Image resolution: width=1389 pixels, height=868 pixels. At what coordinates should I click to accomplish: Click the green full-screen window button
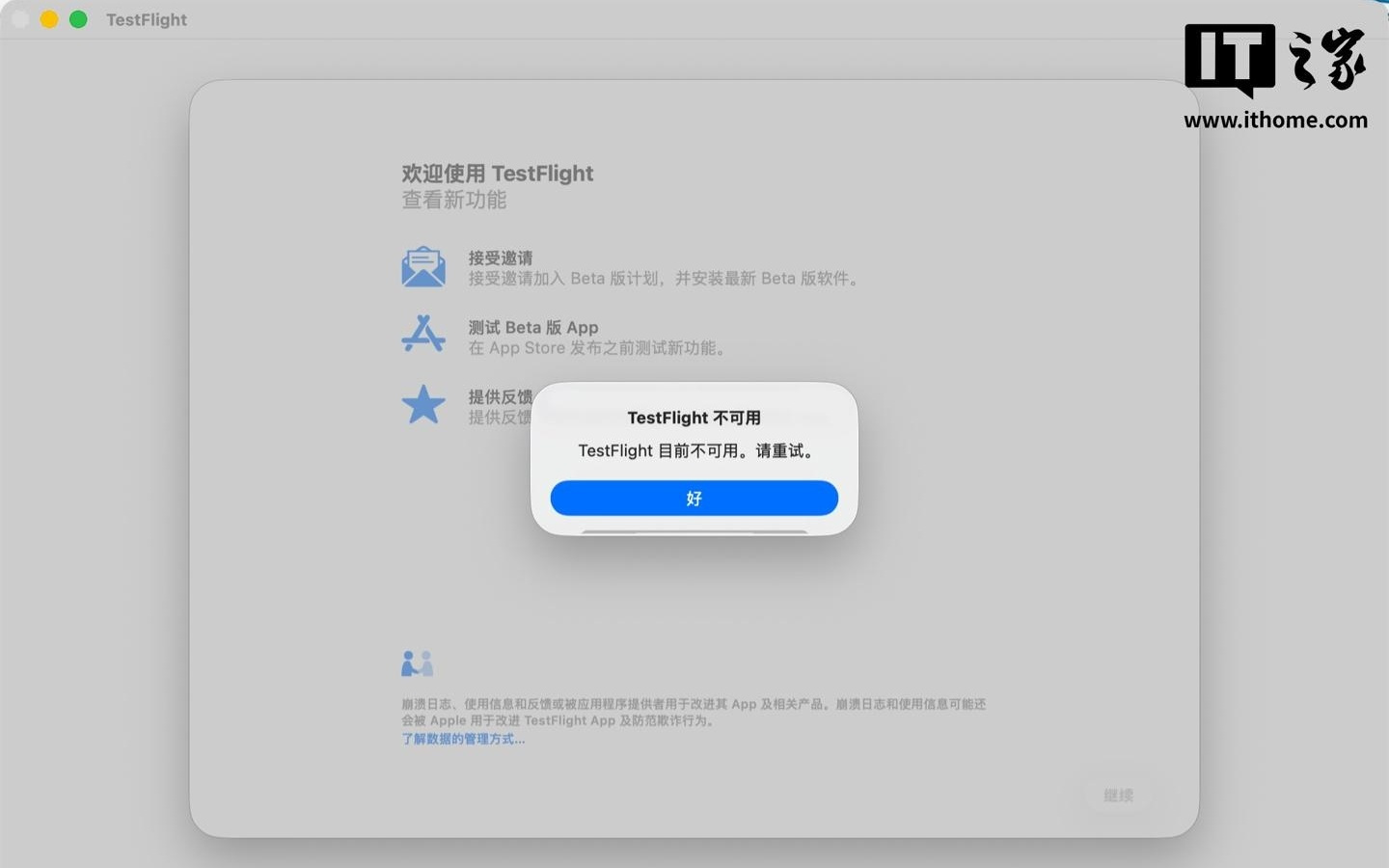pos(78,19)
